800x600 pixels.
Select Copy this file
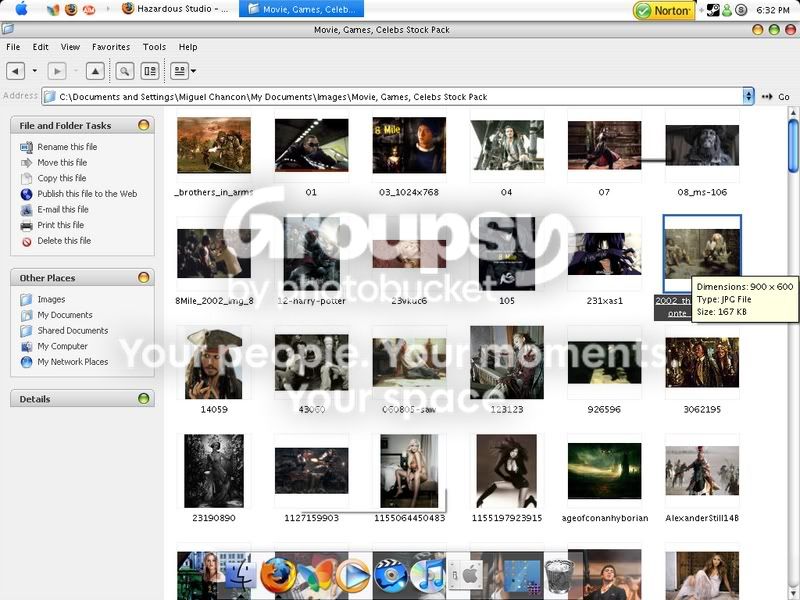point(62,178)
